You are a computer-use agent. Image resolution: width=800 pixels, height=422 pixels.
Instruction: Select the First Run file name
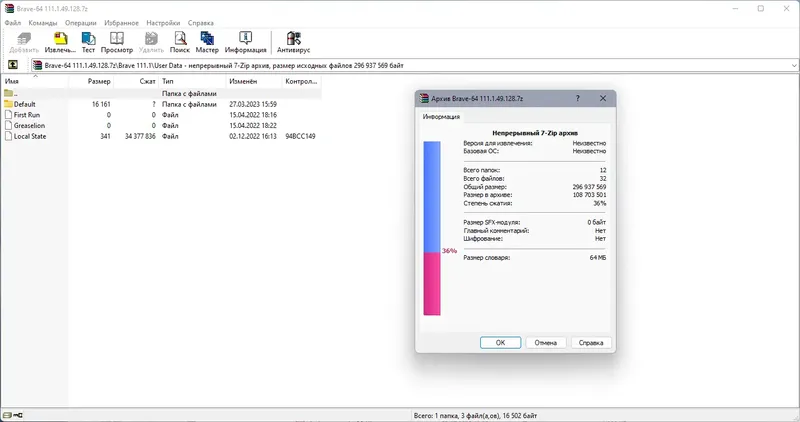click(27, 115)
